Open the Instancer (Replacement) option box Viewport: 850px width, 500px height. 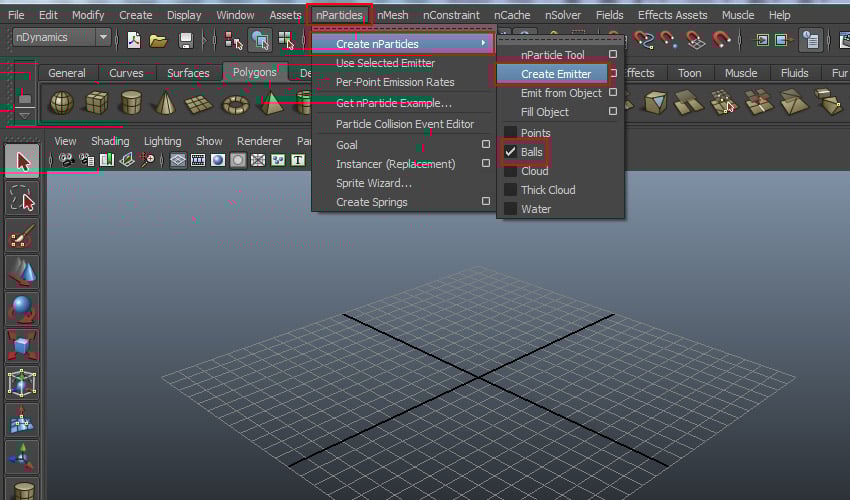click(486, 163)
